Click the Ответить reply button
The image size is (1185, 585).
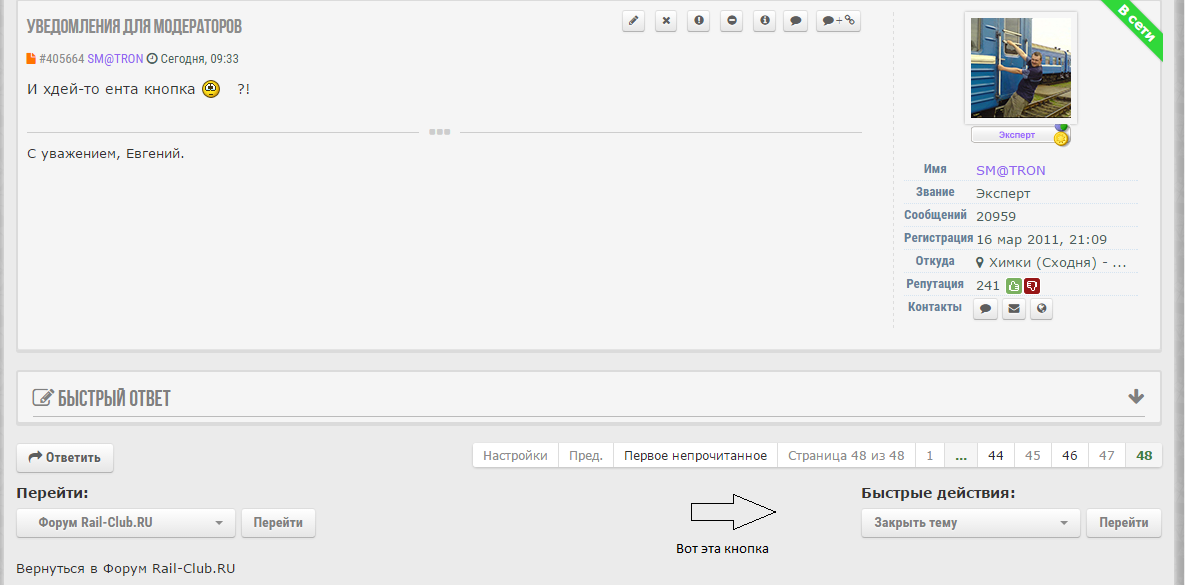point(65,458)
